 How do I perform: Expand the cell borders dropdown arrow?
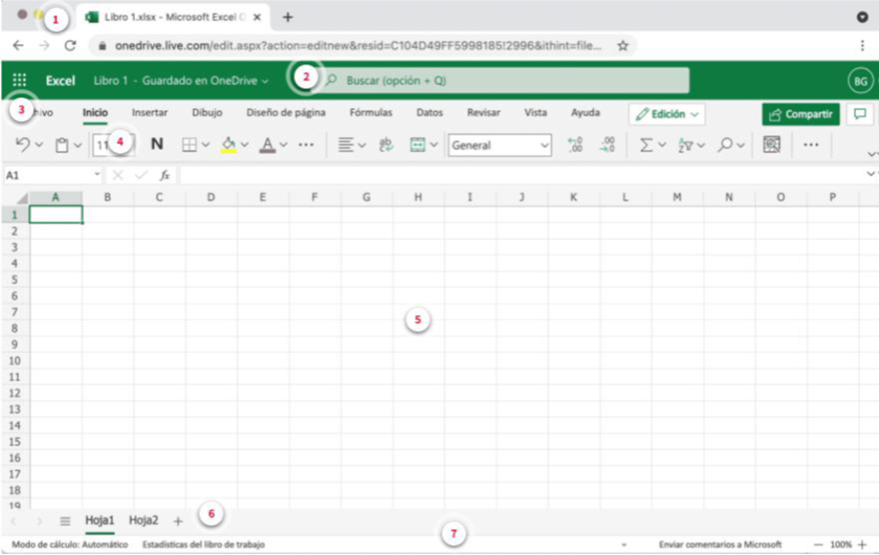tap(206, 145)
